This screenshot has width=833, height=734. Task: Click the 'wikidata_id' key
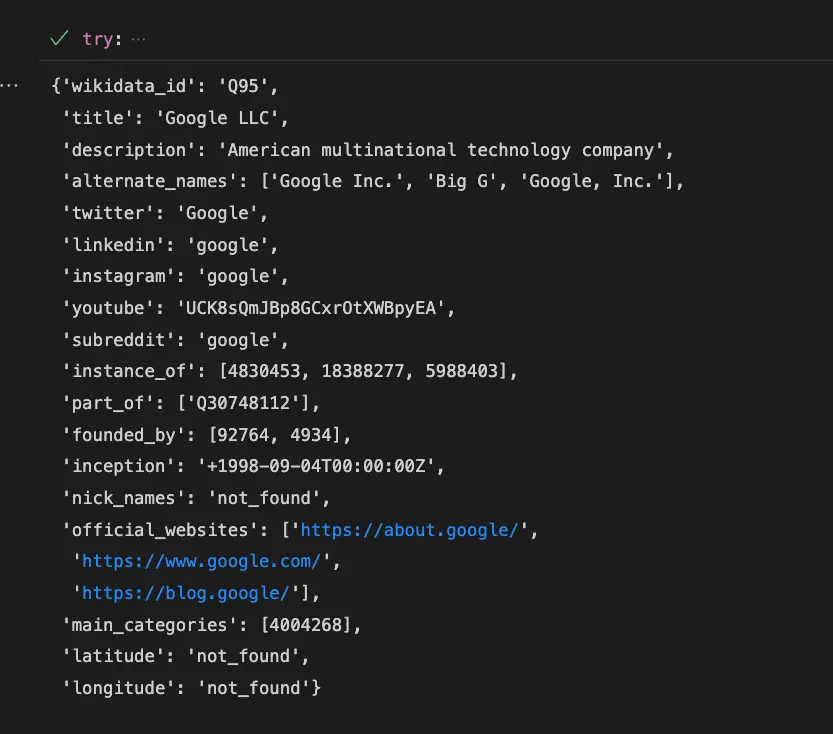point(129,86)
